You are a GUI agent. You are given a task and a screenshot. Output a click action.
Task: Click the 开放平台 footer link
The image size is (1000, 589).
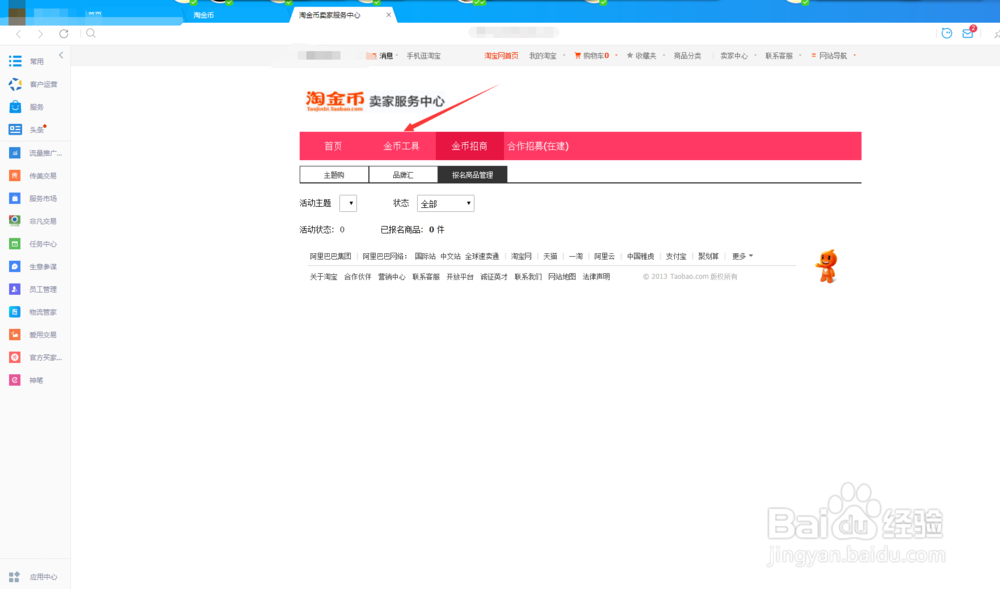(x=460, y=277)
